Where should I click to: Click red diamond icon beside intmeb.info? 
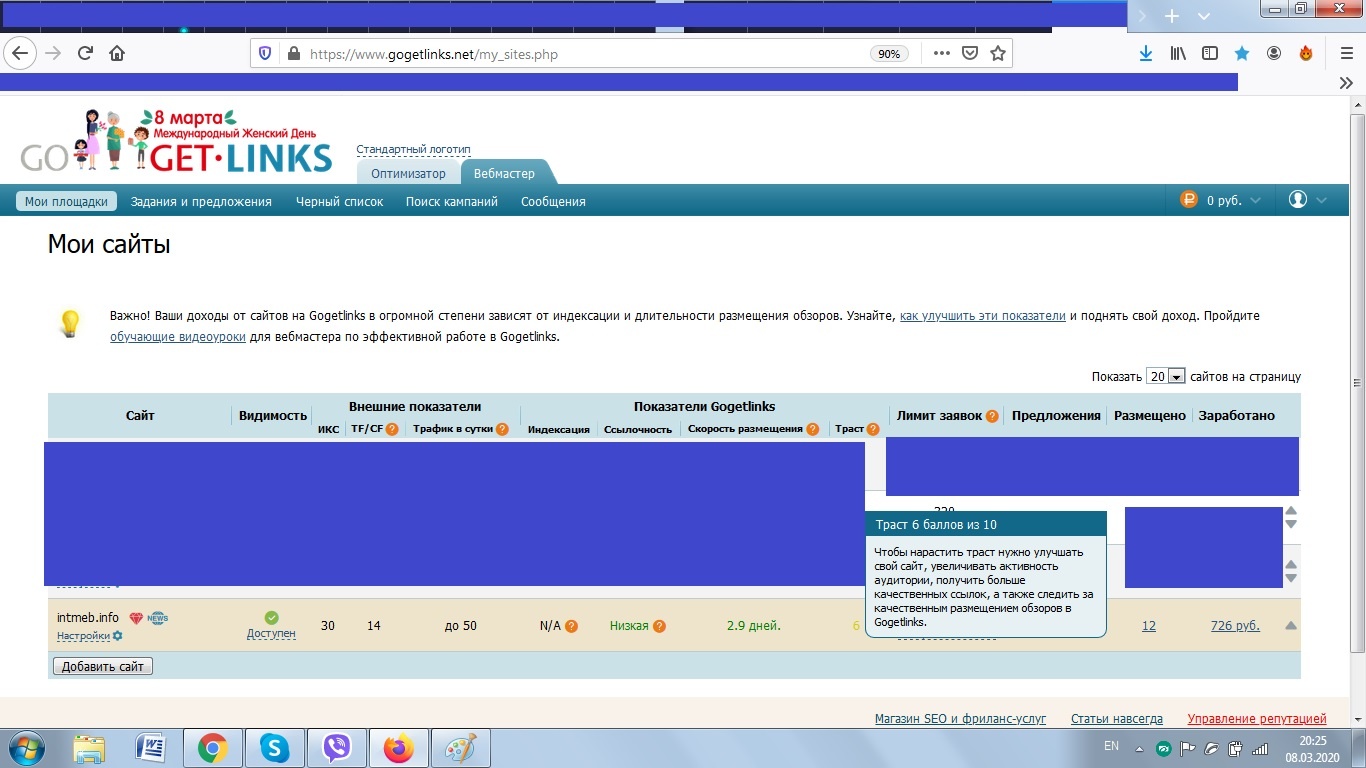[x=136, y=618]
